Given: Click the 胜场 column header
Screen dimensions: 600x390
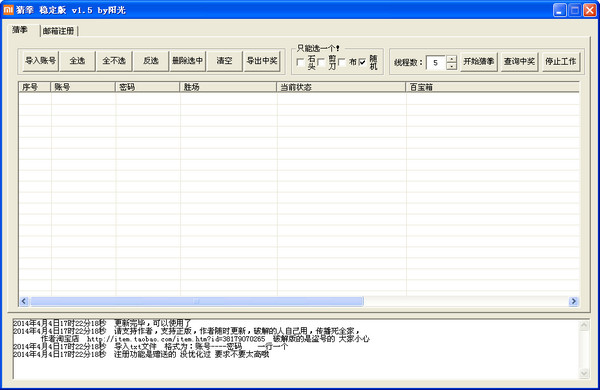Looking at the screenshot, I should tap(228, 87).
